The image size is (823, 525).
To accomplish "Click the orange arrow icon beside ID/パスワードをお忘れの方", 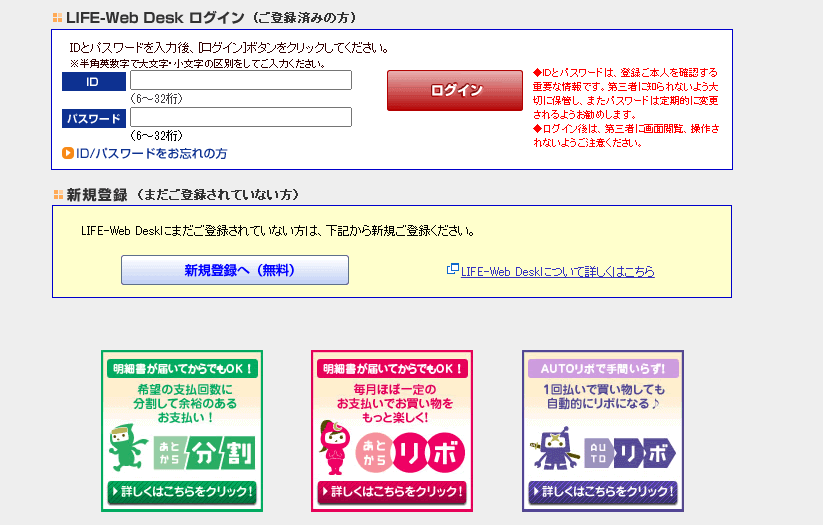I will [68, 153].
